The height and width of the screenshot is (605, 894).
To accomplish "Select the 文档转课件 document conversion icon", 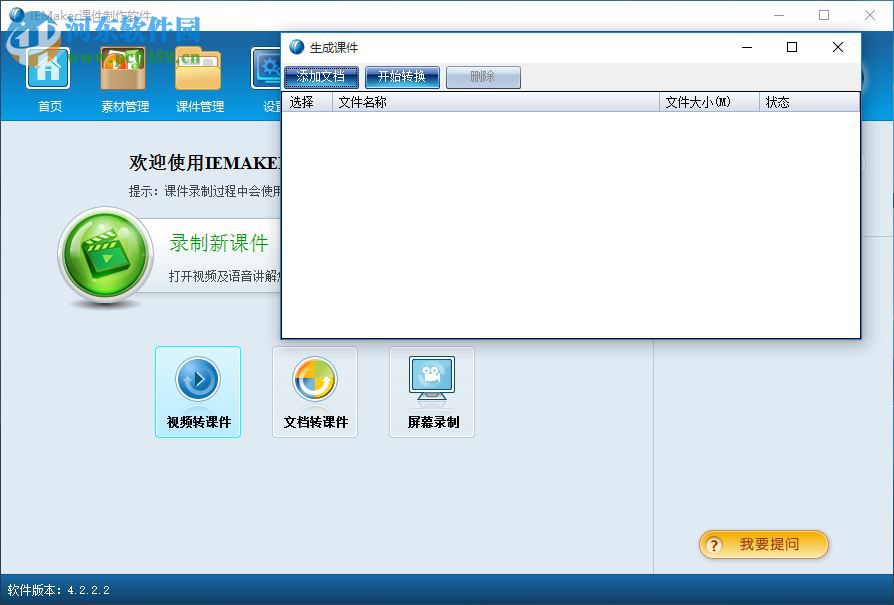I will [315, 391].
